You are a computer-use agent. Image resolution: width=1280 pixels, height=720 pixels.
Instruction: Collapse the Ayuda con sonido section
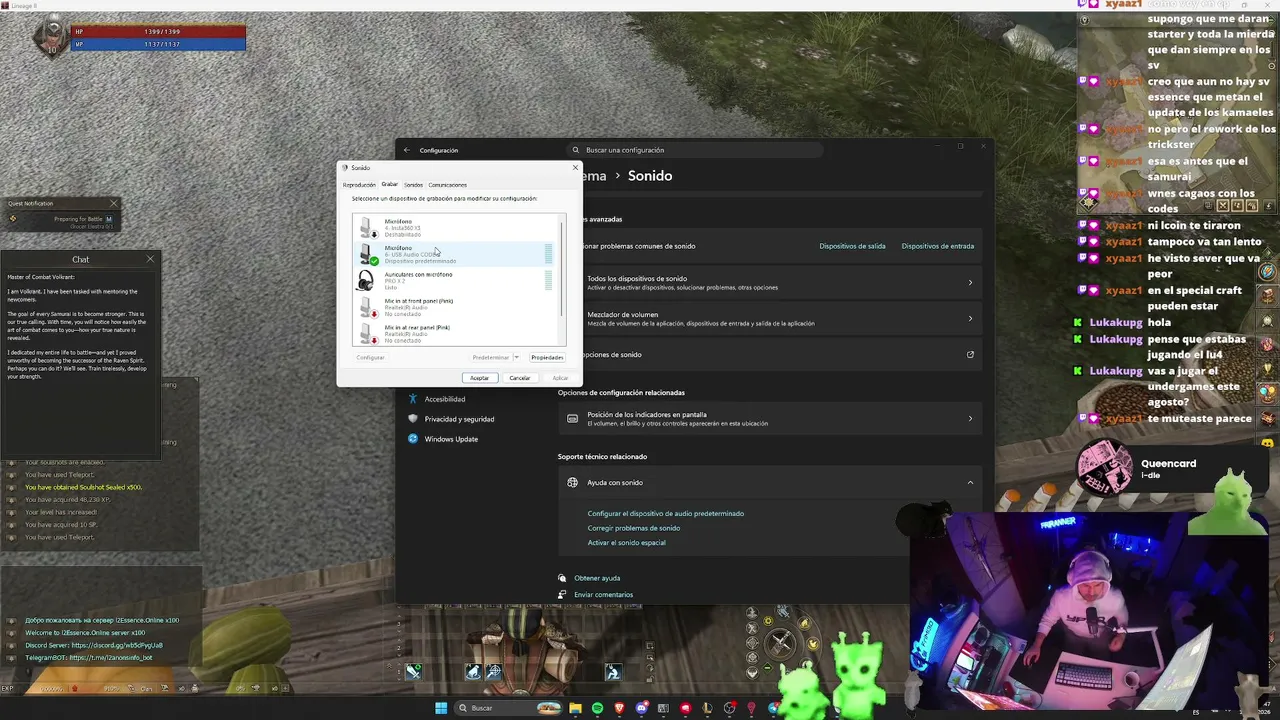pyautogui.click(x=970, y=482)
